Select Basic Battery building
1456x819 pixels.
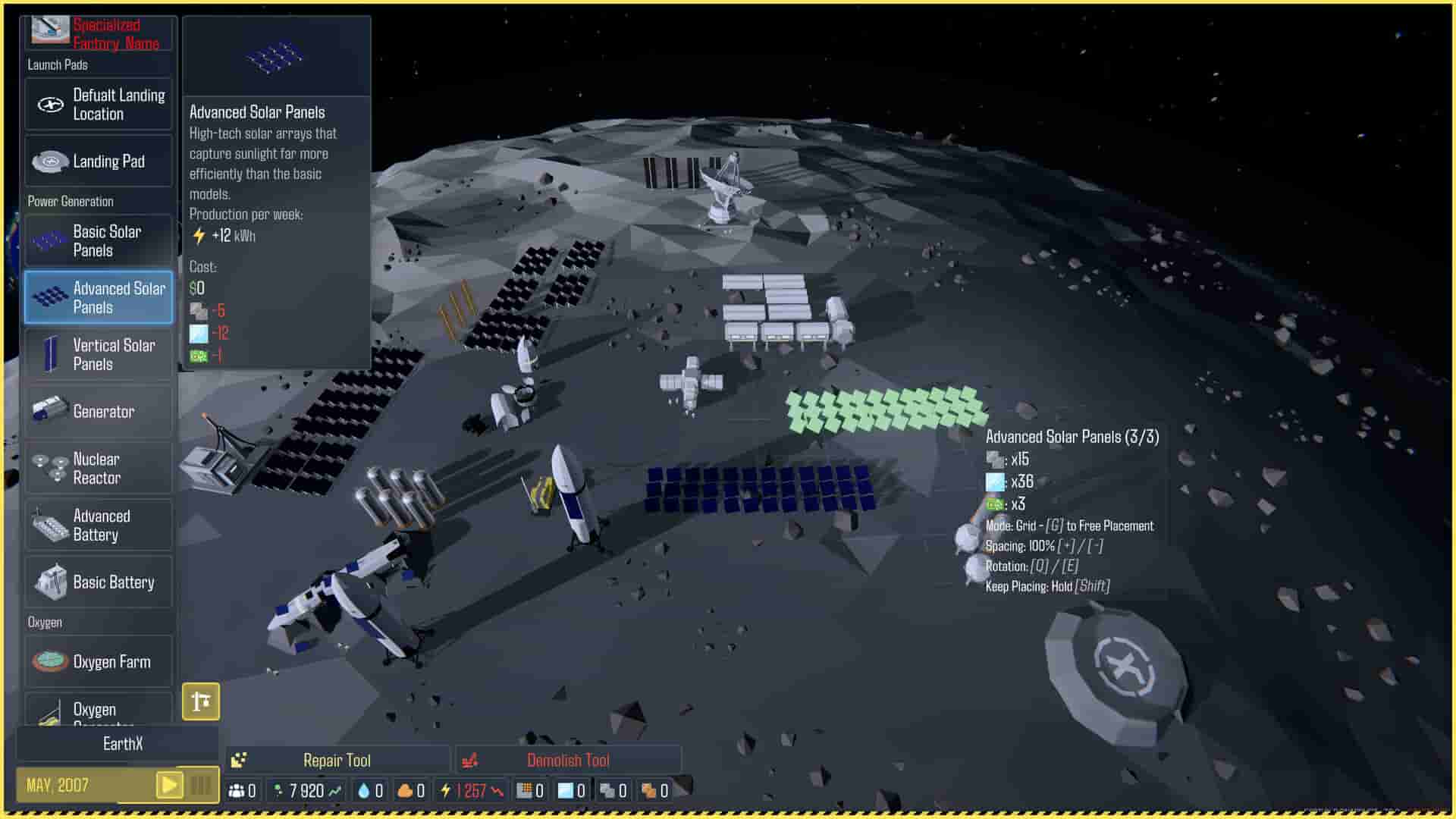(99, 582)
